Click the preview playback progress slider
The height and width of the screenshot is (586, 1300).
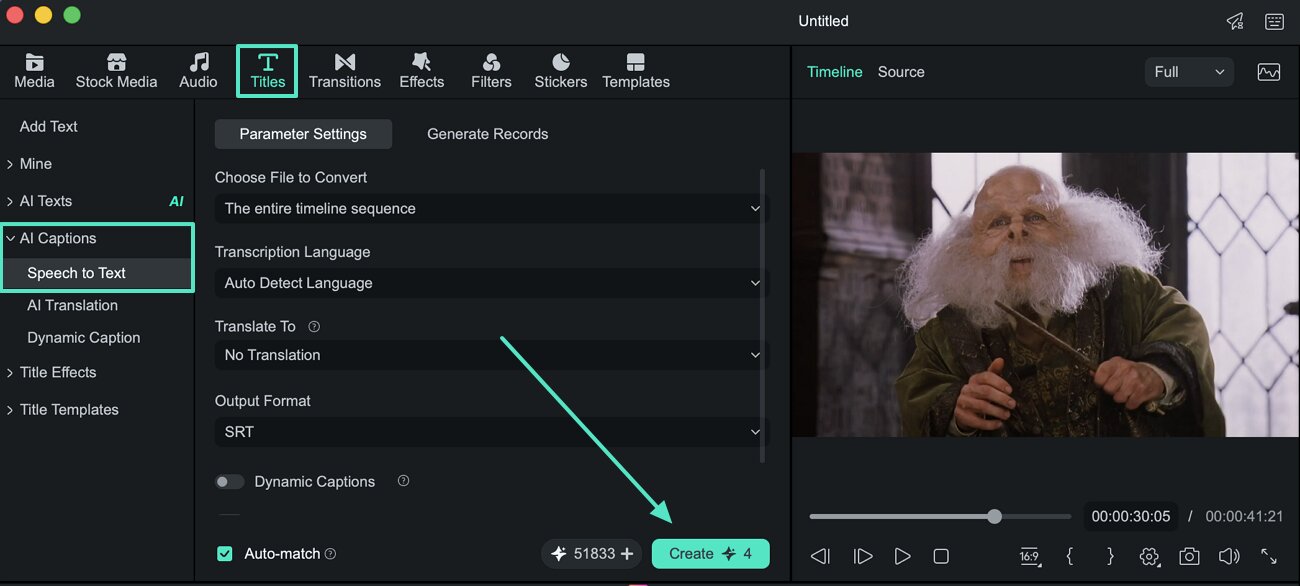click(x=940, y=517)
